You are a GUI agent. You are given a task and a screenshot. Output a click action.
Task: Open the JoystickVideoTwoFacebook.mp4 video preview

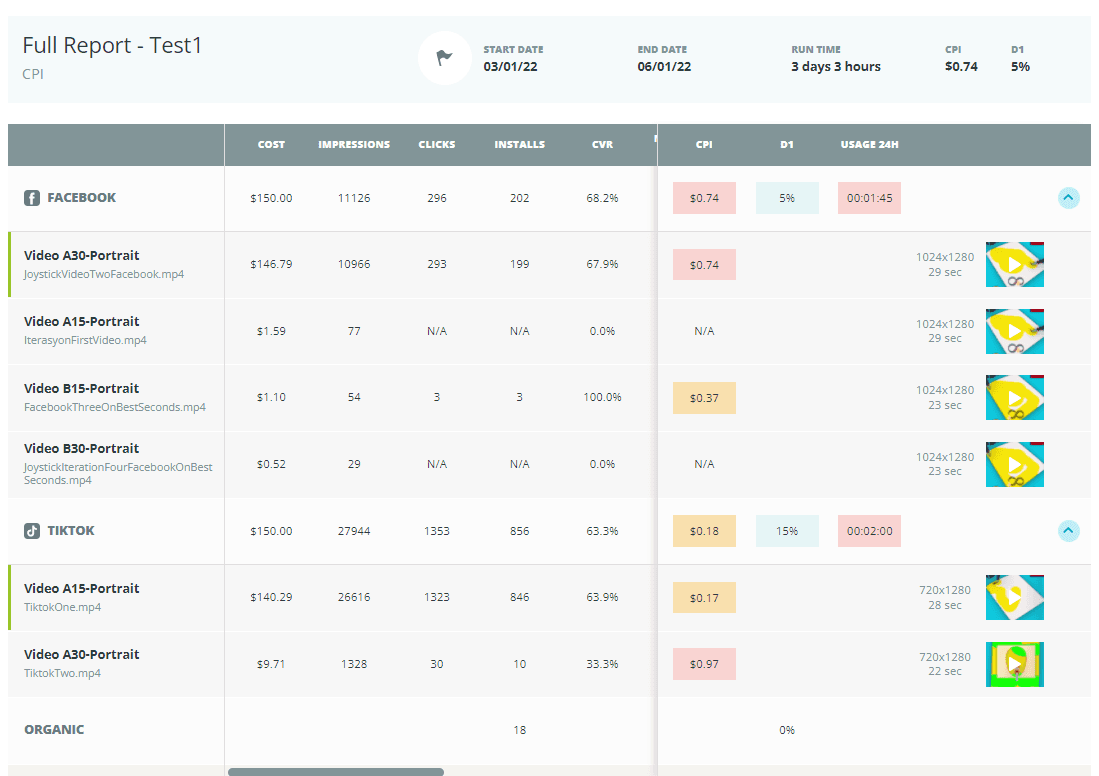(1014, 264)
